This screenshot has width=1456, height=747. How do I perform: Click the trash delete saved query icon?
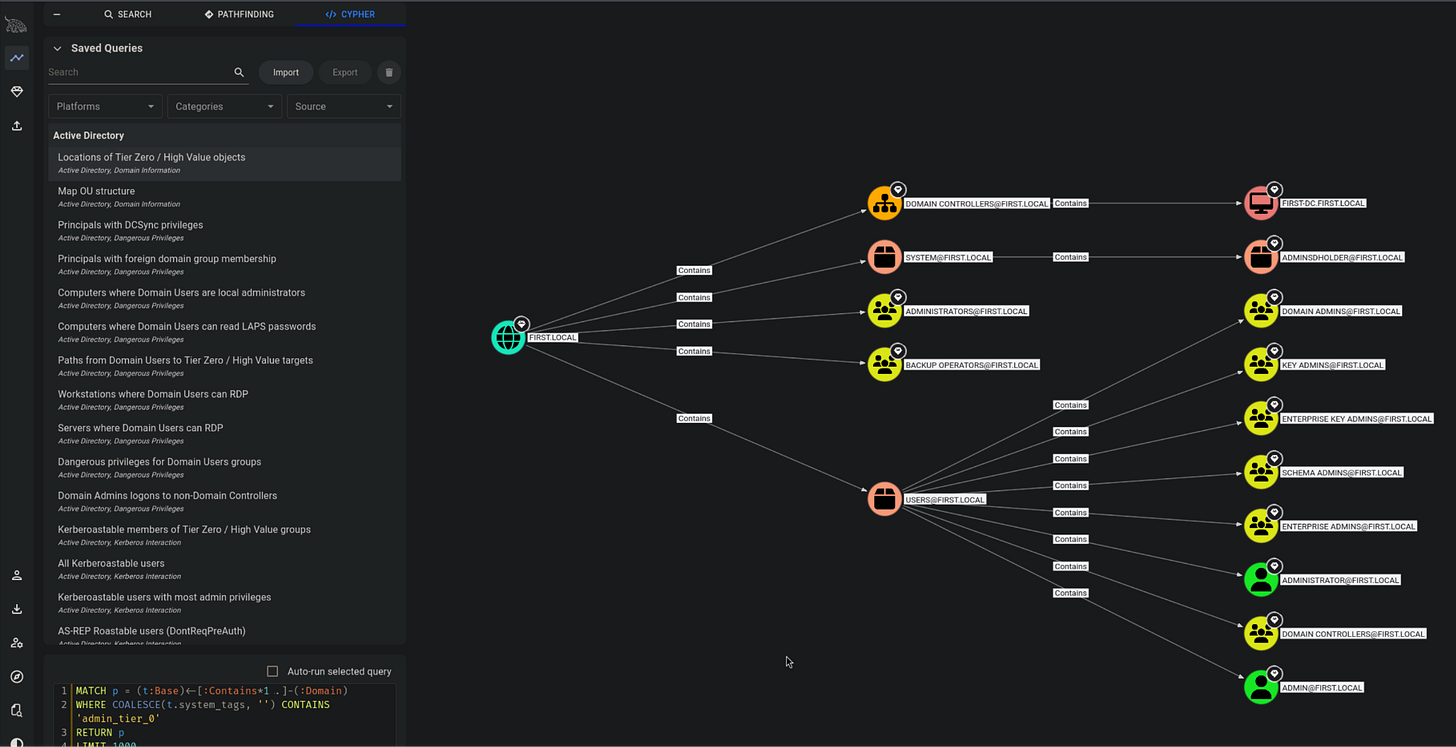point(389,72)
